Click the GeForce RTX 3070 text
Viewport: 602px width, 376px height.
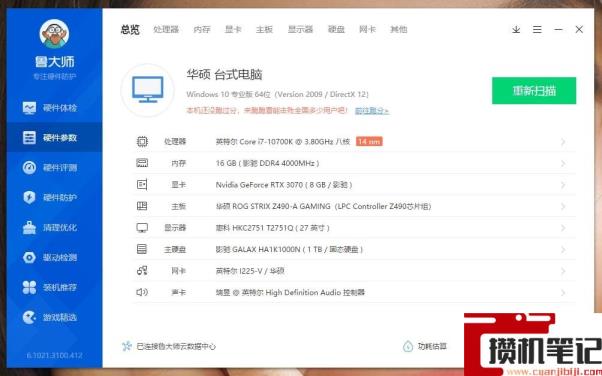284,185
